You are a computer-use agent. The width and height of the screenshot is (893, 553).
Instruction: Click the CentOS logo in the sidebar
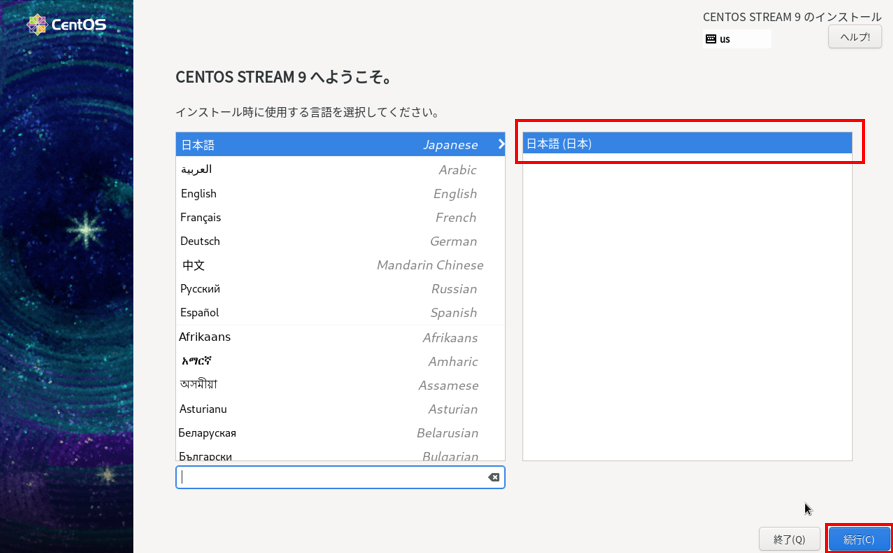(67, 24)
